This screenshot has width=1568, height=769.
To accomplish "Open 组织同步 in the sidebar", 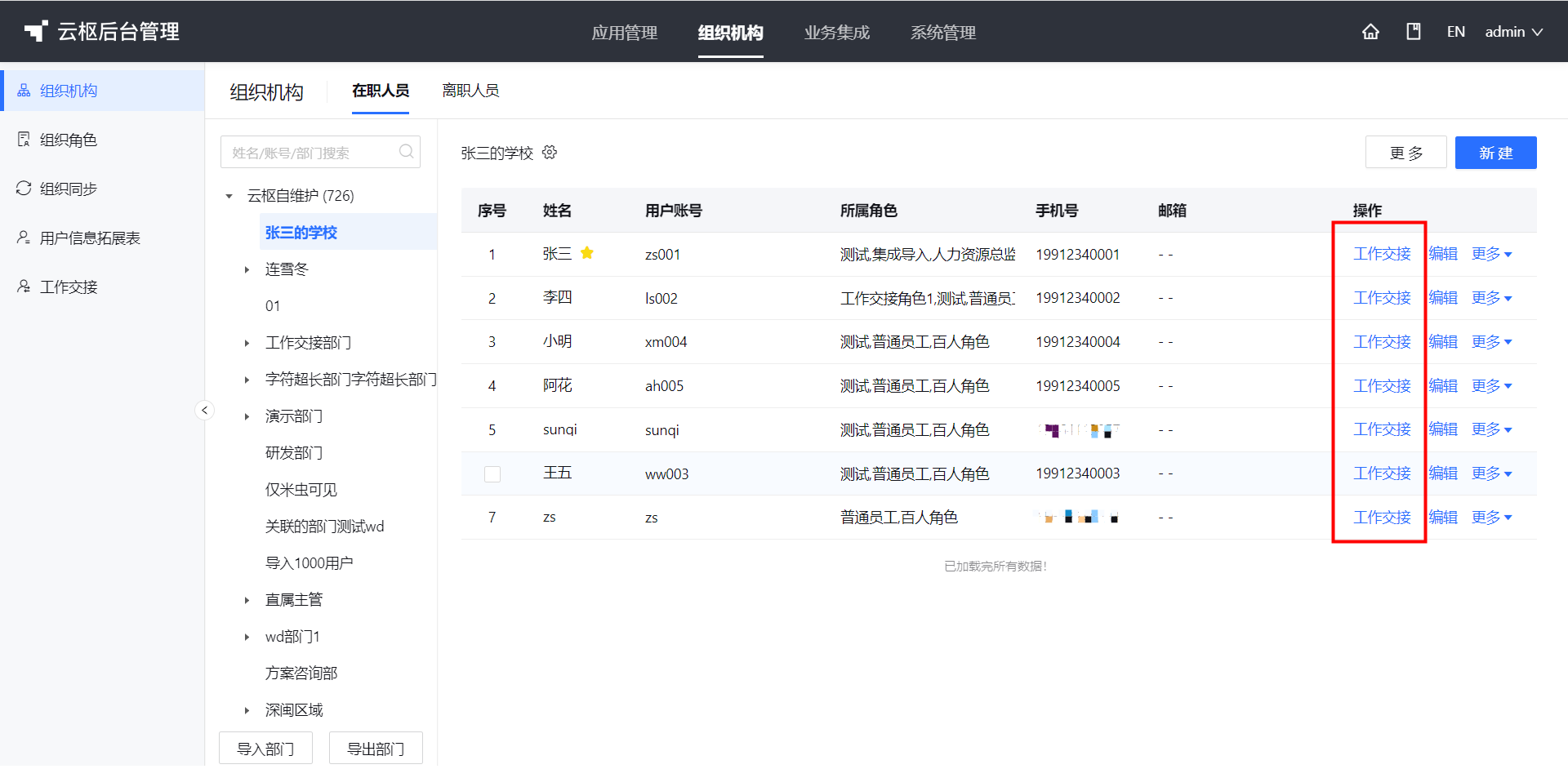I will coord(69,189).
